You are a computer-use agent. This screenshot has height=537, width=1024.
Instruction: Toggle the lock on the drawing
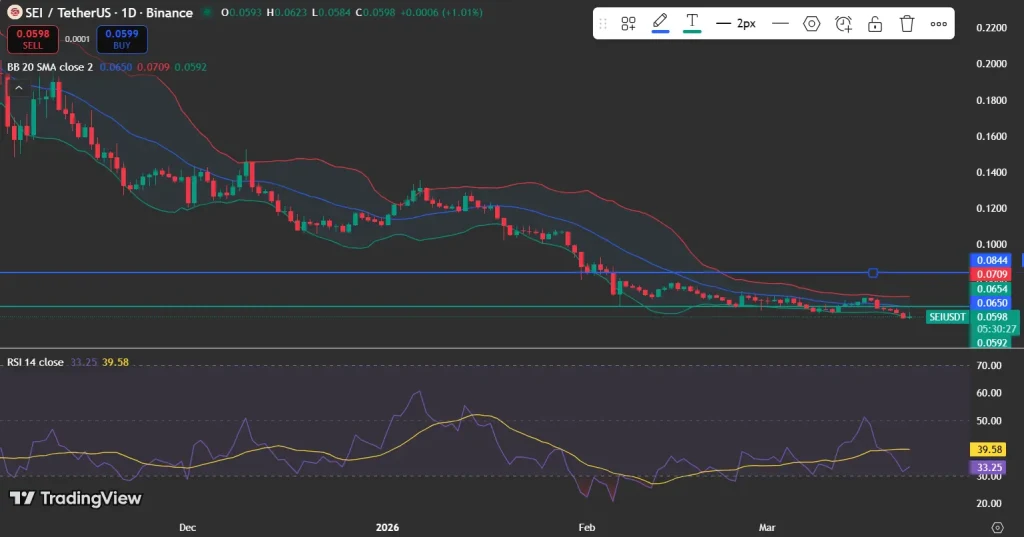tap(875, 24)
